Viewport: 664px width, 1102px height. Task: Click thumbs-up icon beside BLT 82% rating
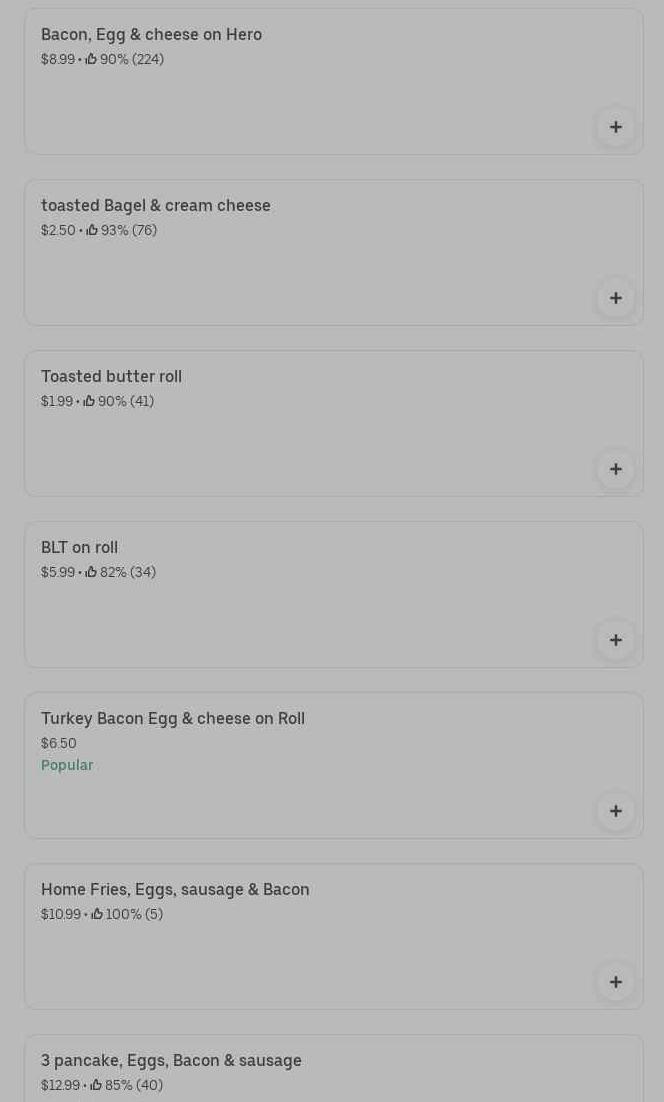(91, 572)
